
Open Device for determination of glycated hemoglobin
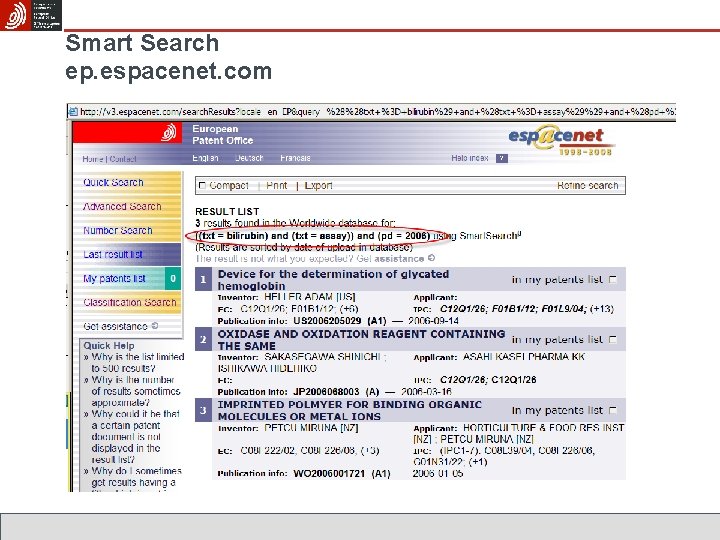click(333, 280)
